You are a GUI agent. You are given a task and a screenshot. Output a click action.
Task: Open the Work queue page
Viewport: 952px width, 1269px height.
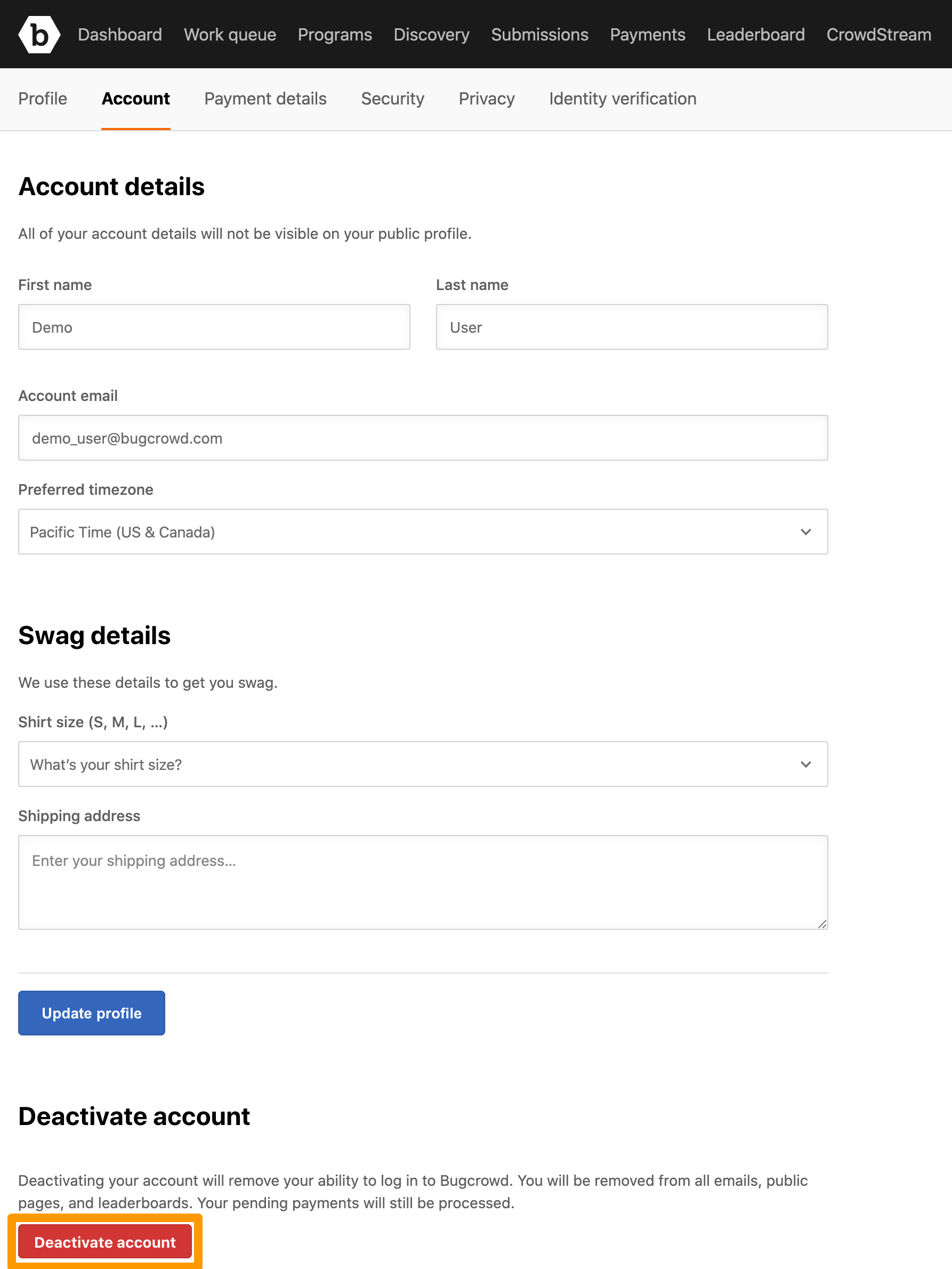click(x=229, y=35)
